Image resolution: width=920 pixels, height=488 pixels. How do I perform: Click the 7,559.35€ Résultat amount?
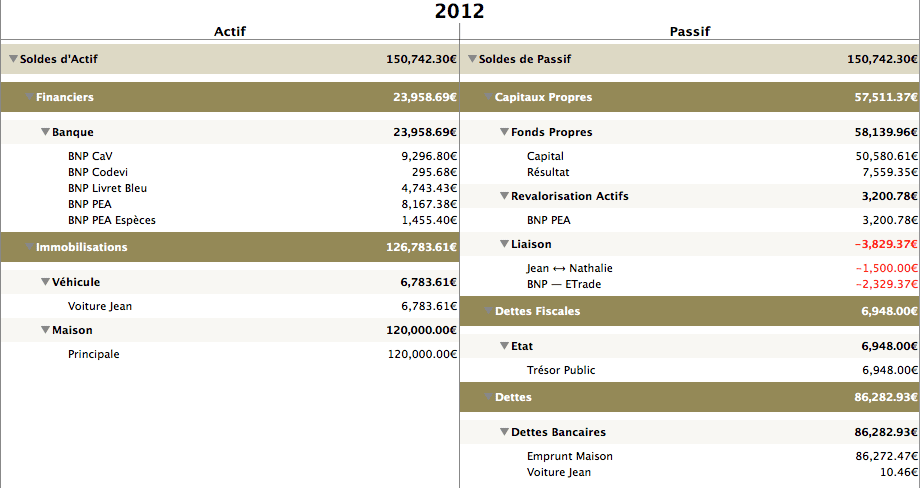[889, 172]
